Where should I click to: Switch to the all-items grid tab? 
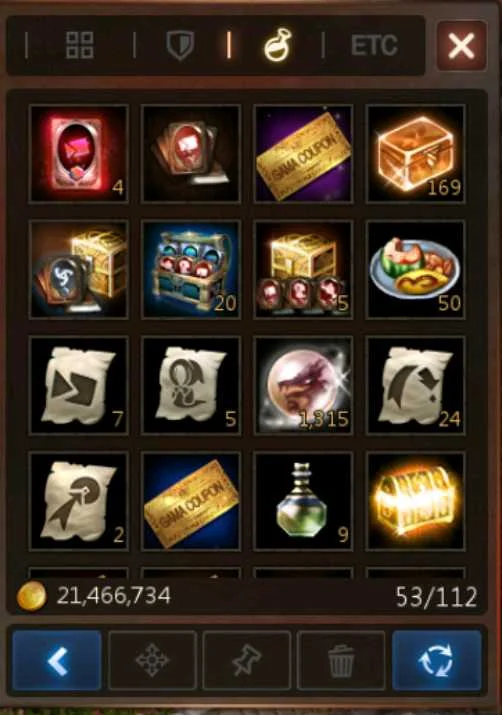click(x=80, y=46)
